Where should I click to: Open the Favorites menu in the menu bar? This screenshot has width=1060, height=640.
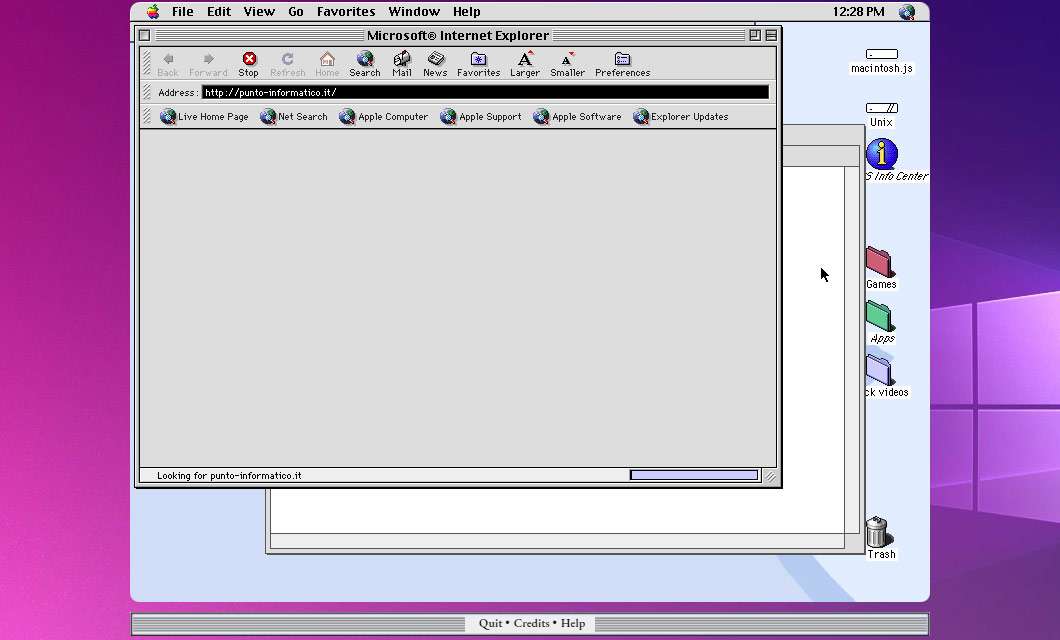click(346, 11)
